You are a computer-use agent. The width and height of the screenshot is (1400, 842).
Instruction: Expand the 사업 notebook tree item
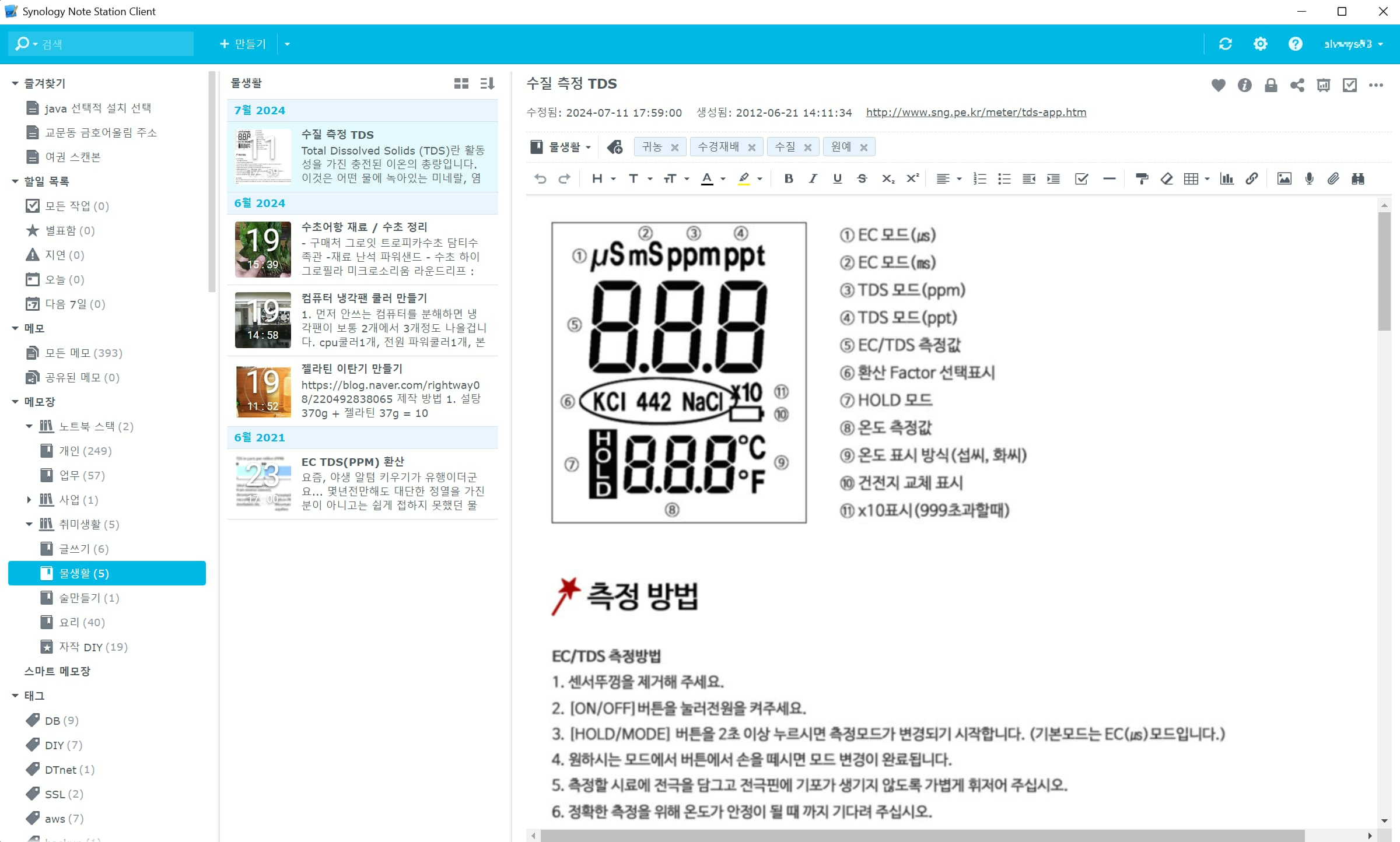pyautogui.click(x=29, y=500)
